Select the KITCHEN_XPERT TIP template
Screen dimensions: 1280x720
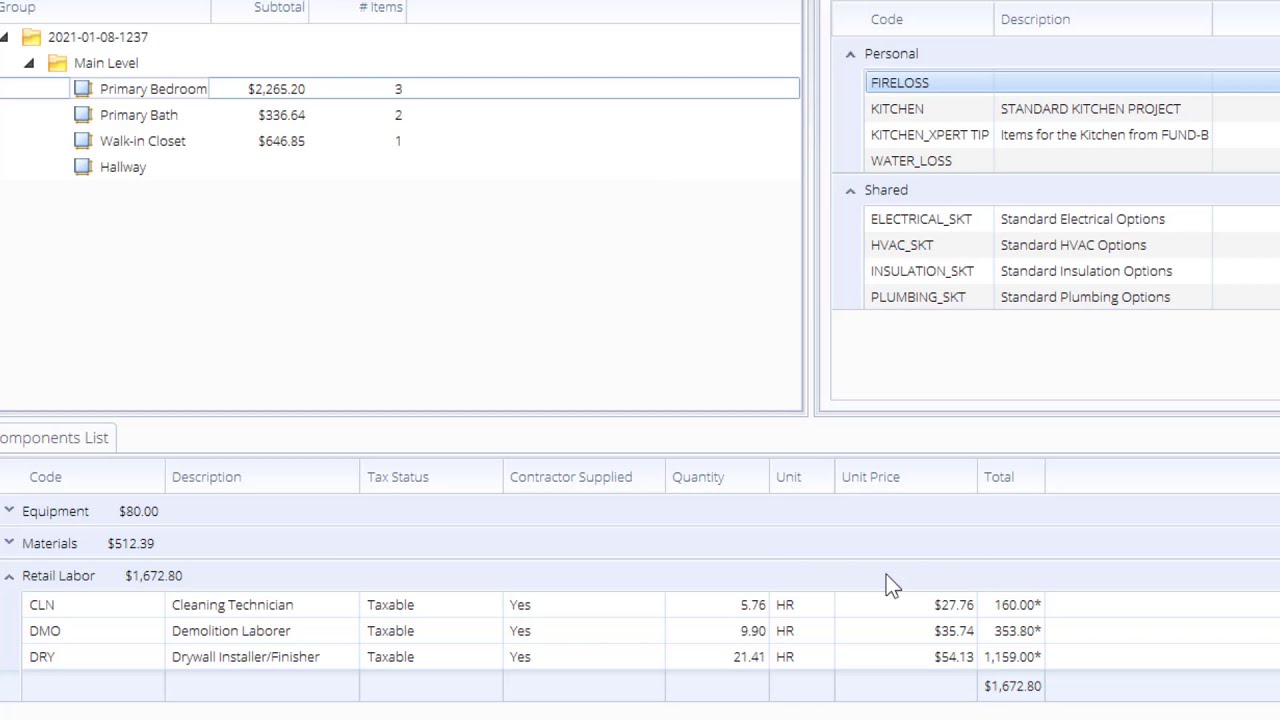click(x=930, y=135)
